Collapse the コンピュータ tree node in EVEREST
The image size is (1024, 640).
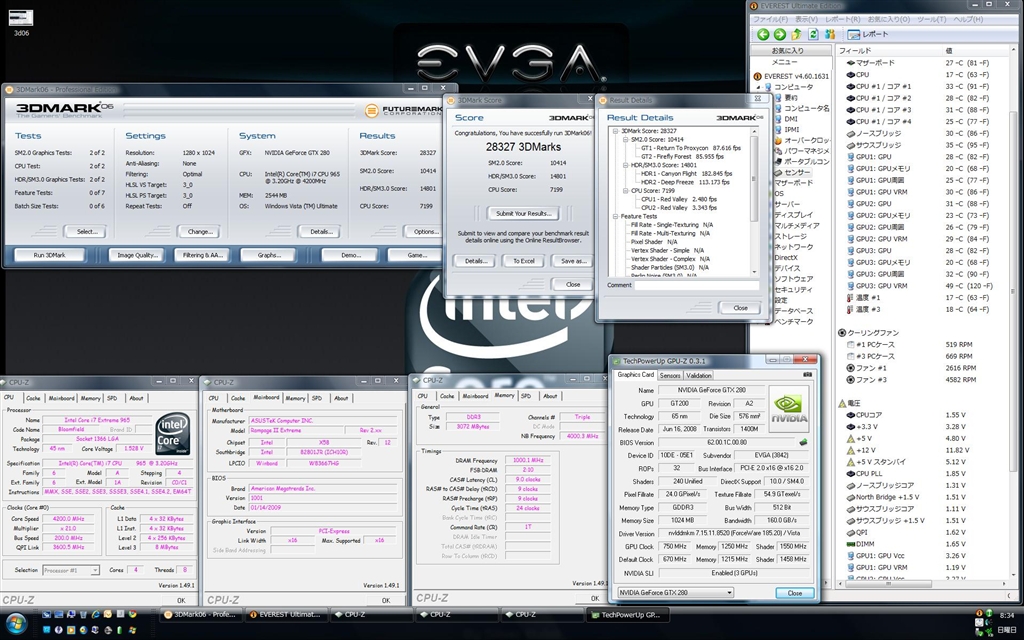756,87
